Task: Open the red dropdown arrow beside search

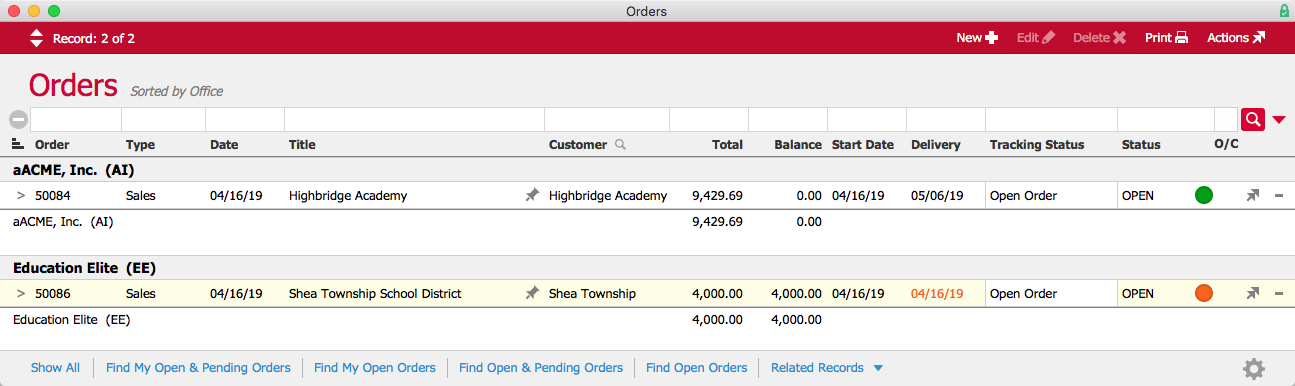Action: pos(1279,120)
